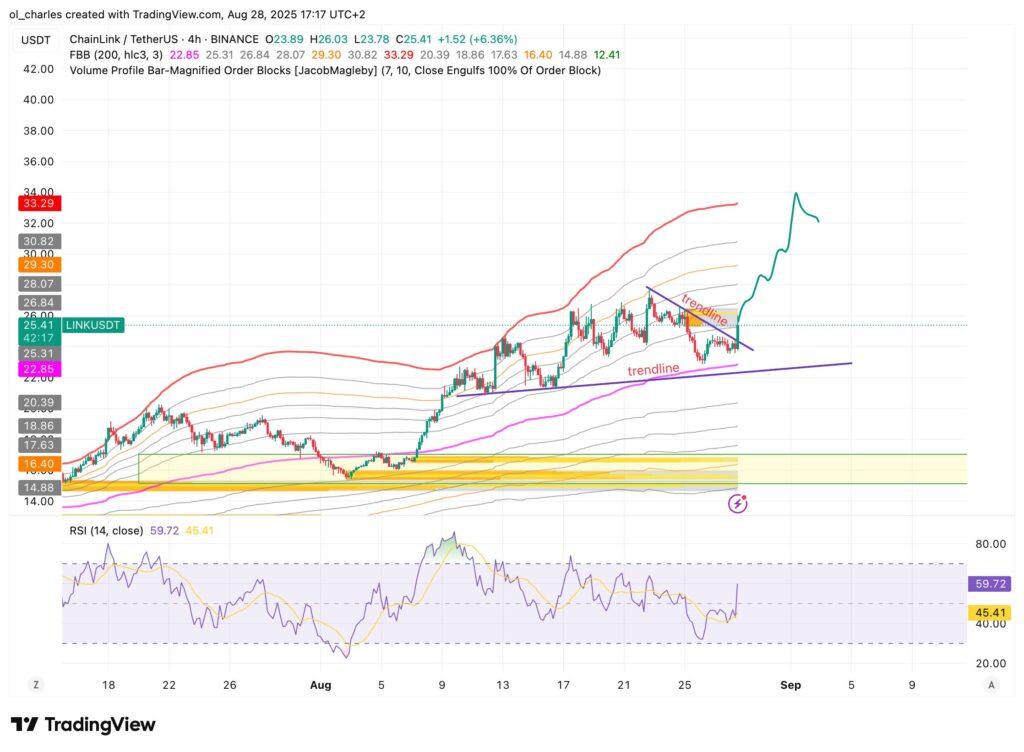Click the purple lightning event icon
Screen dimensions: 1024x752
[x=738, y=503]
